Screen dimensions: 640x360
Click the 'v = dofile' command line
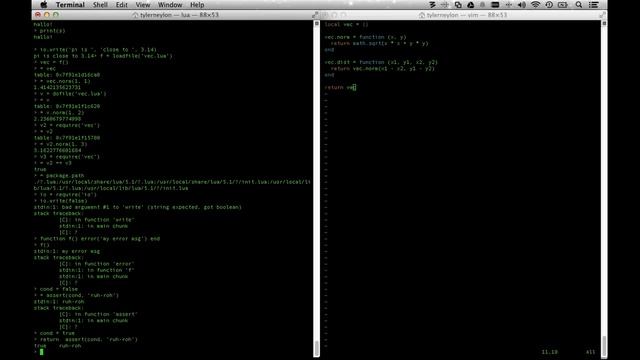(x=70, y=93)
